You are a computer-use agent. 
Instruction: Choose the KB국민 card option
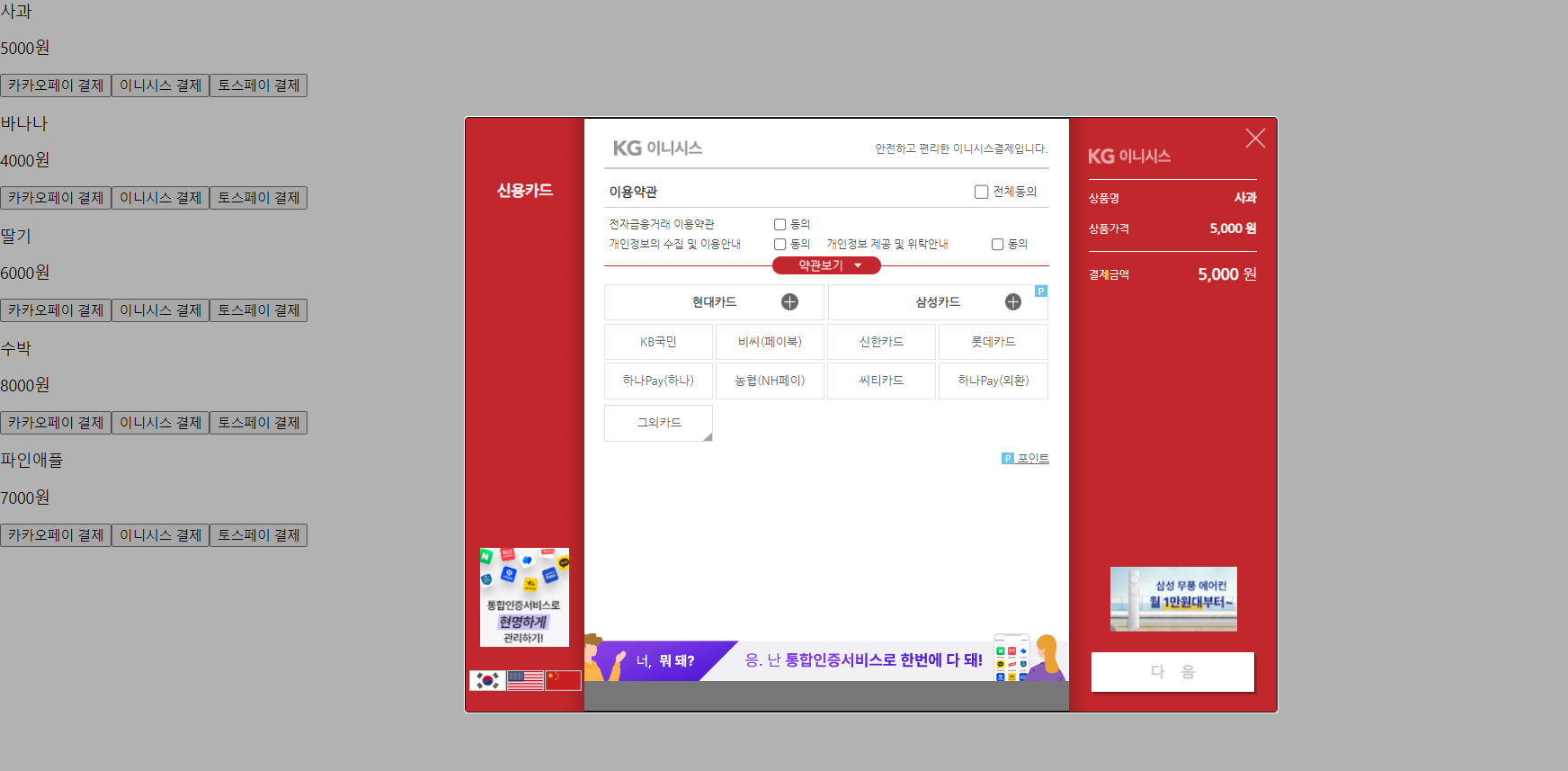point(658,342)
